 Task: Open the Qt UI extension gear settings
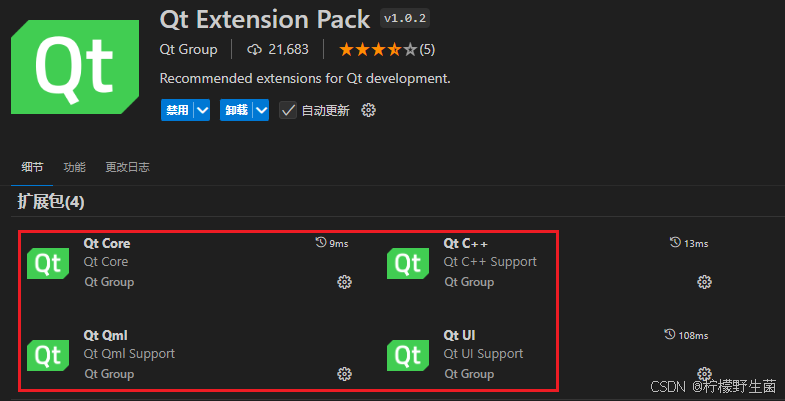pyautogui.click(x=704, y=374)
